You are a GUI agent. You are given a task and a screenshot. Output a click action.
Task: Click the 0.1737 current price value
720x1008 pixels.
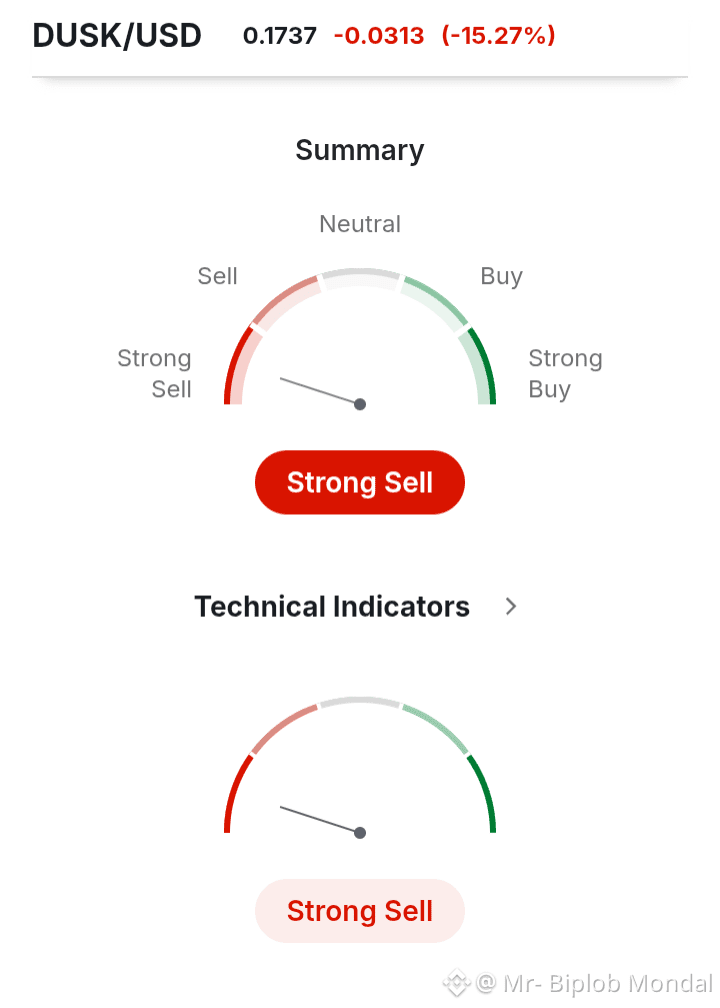point(280,36)
